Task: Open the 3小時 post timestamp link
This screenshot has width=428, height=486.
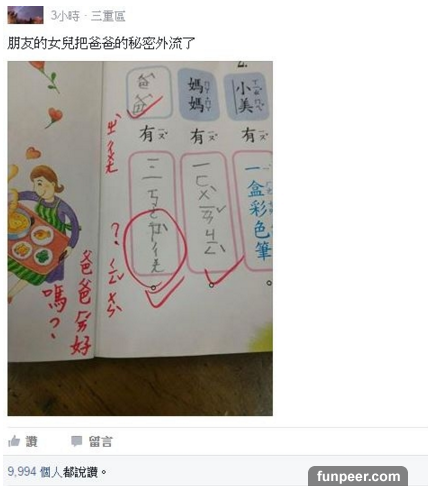Action: coord(65,16)
